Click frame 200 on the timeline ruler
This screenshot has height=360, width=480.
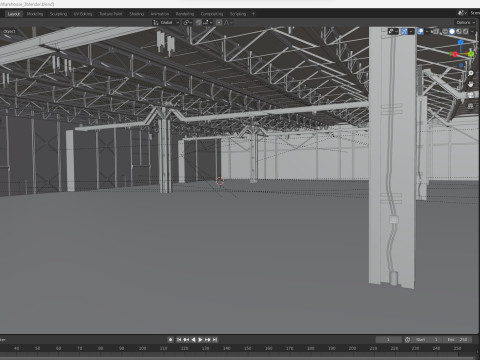click(x=352, y=348)
